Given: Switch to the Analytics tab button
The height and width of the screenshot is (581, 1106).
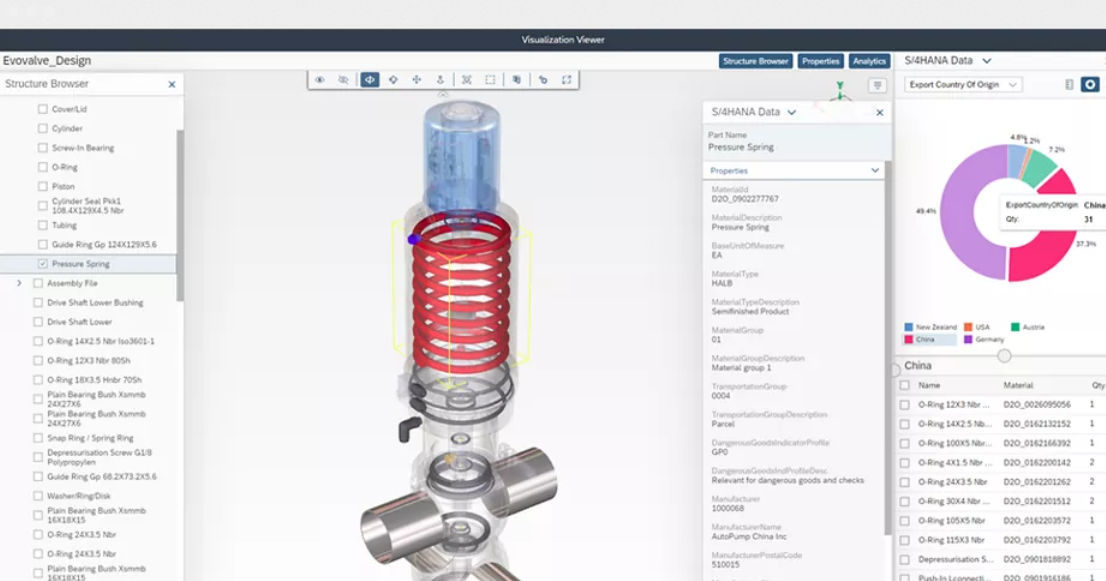Looking at the screenshot, I should coord(869,61).
